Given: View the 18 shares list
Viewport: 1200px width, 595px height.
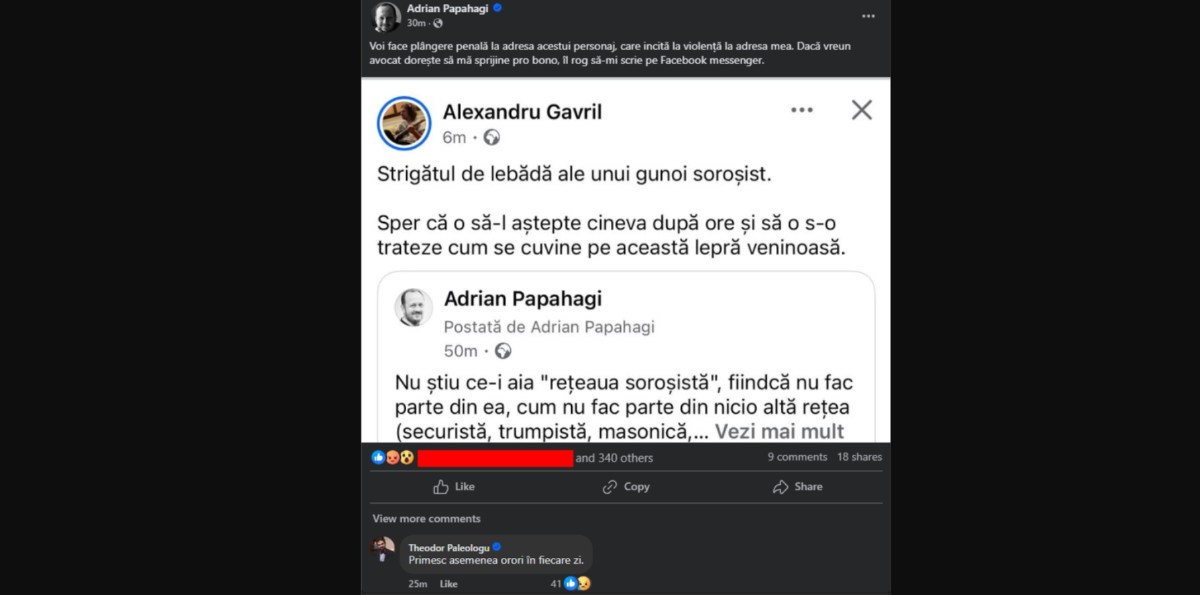Looking at the screenshot, I should pyautogui.click(x=859, y=457).
